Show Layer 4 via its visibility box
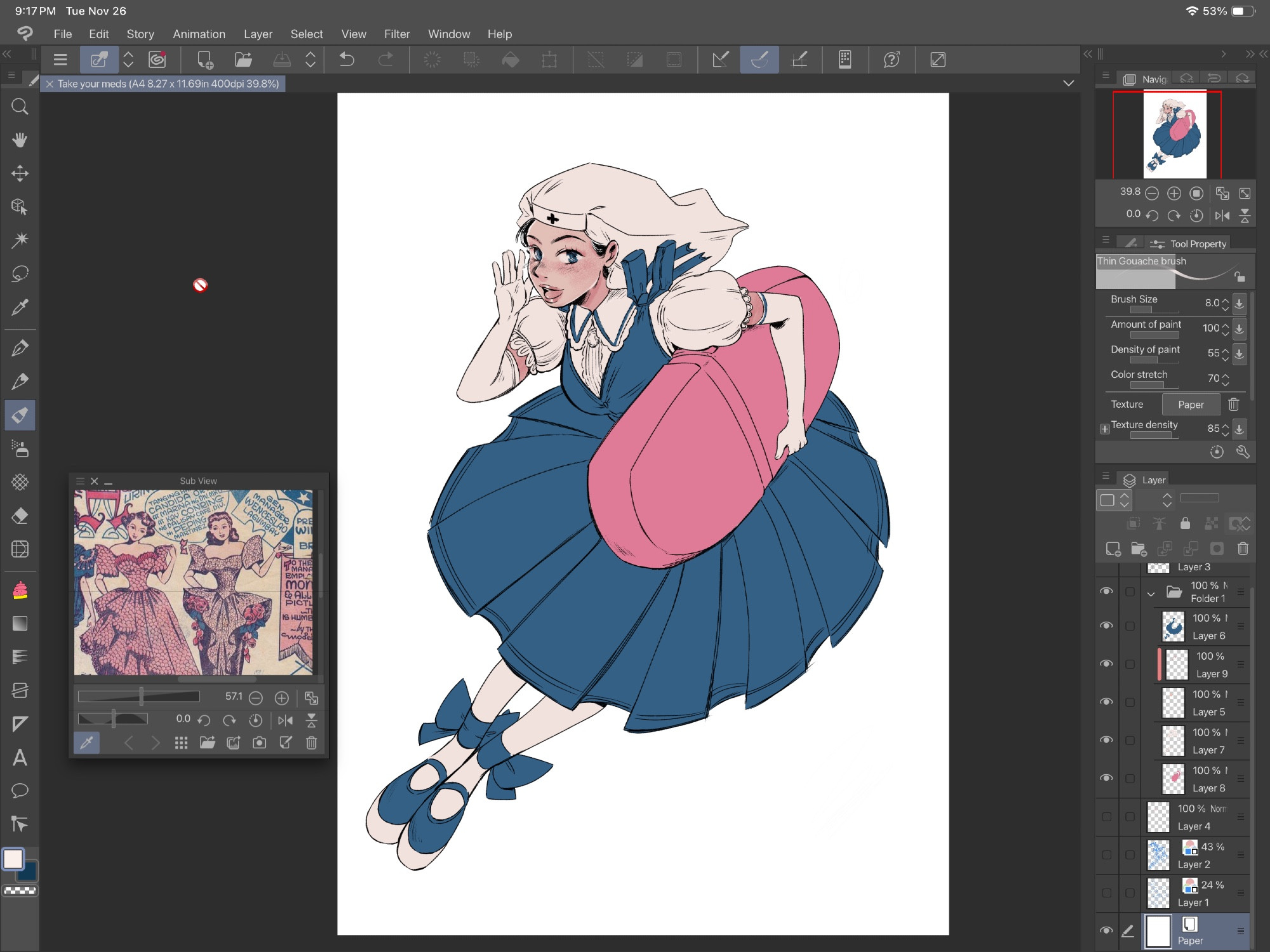This screenshot has height=952, width=1270. point(1106,817)
